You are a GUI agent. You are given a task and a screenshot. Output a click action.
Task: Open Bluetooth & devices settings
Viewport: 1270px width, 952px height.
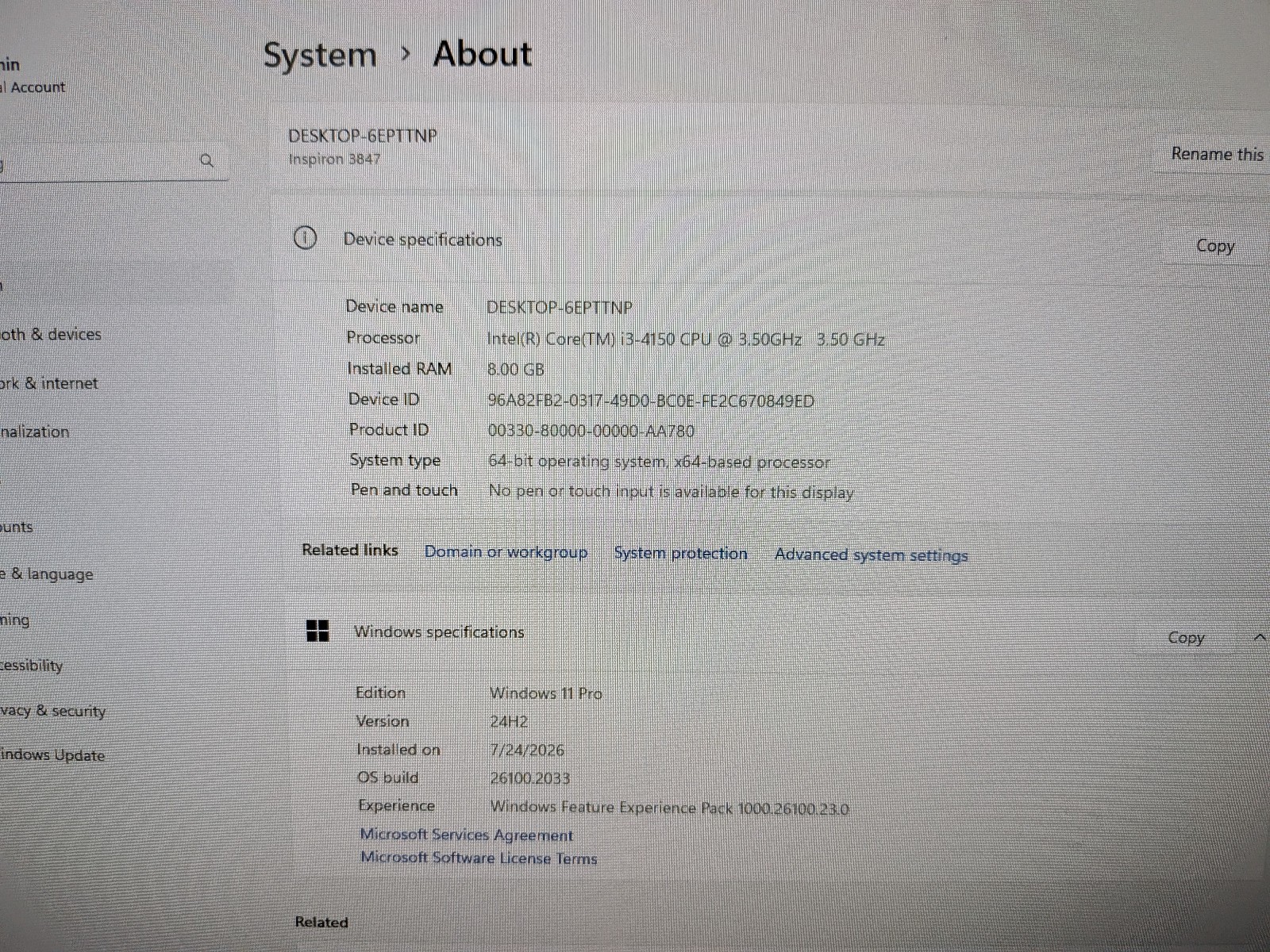(x=51, y=334)
